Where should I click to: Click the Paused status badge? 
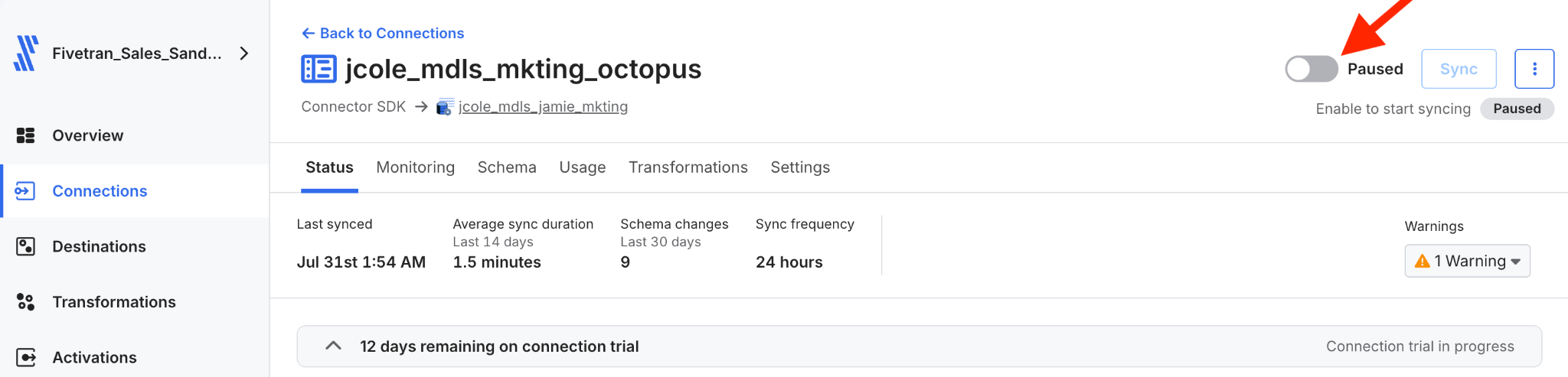coord(1517,109)
